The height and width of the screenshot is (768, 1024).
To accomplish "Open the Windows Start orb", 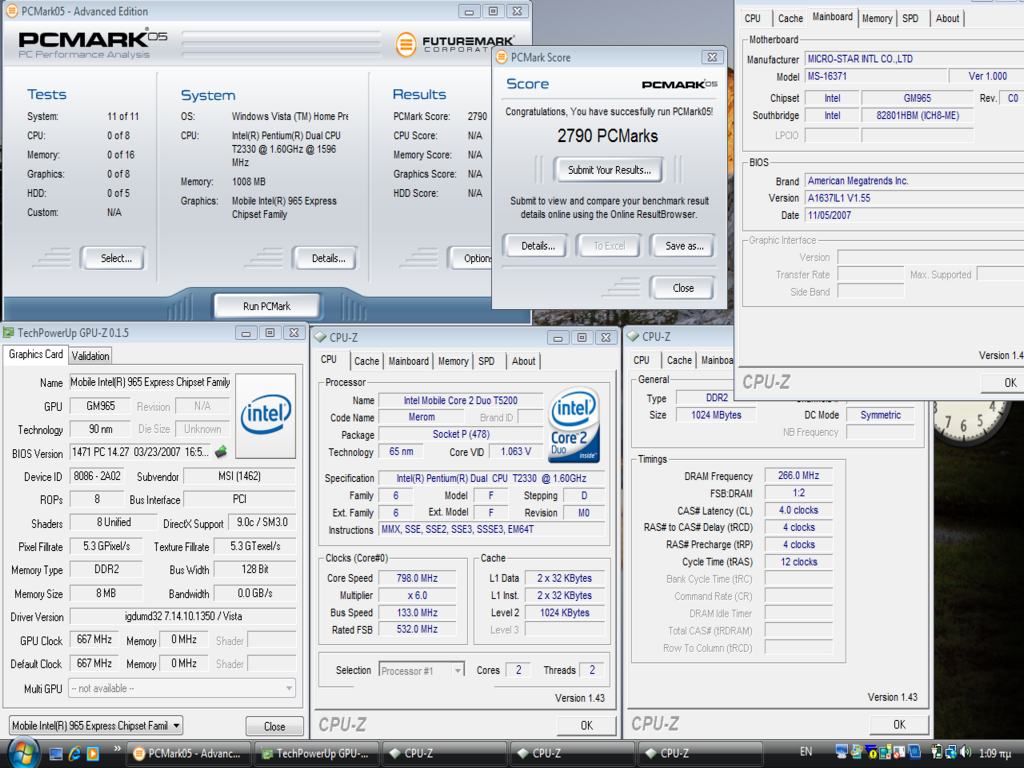I will click(24, 752).
